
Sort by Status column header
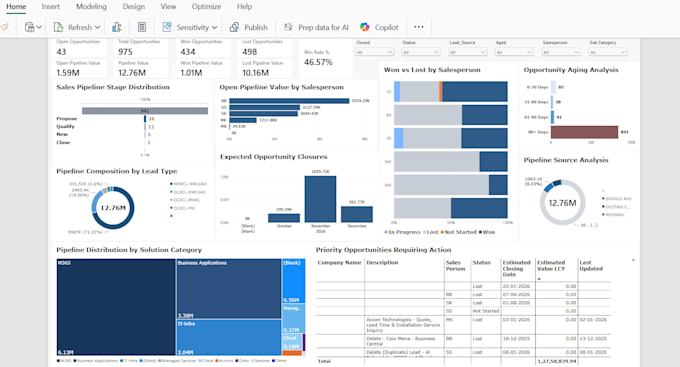(481, 262)
